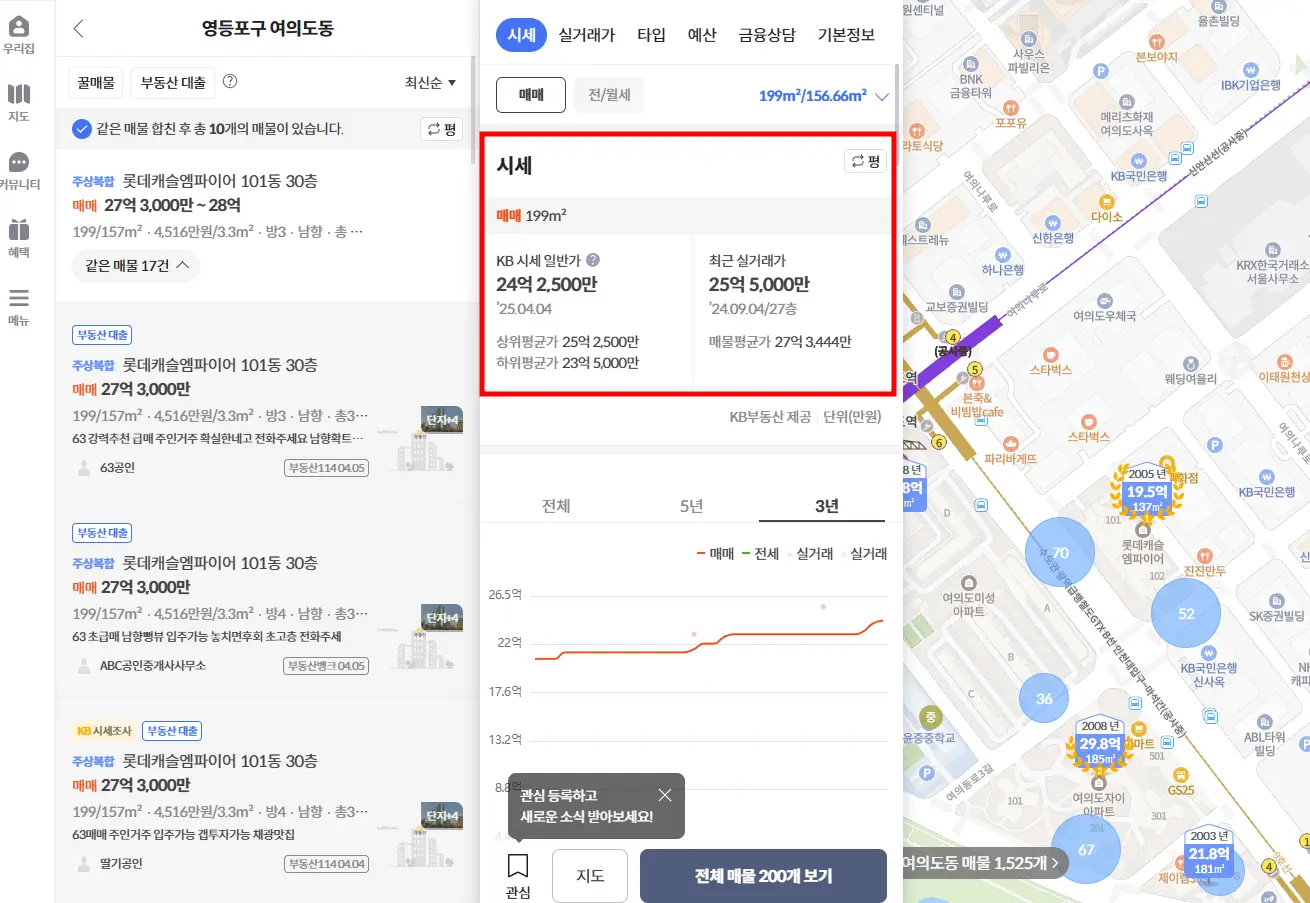Click the 지도 button beside 관심

[x=590, y=876]
